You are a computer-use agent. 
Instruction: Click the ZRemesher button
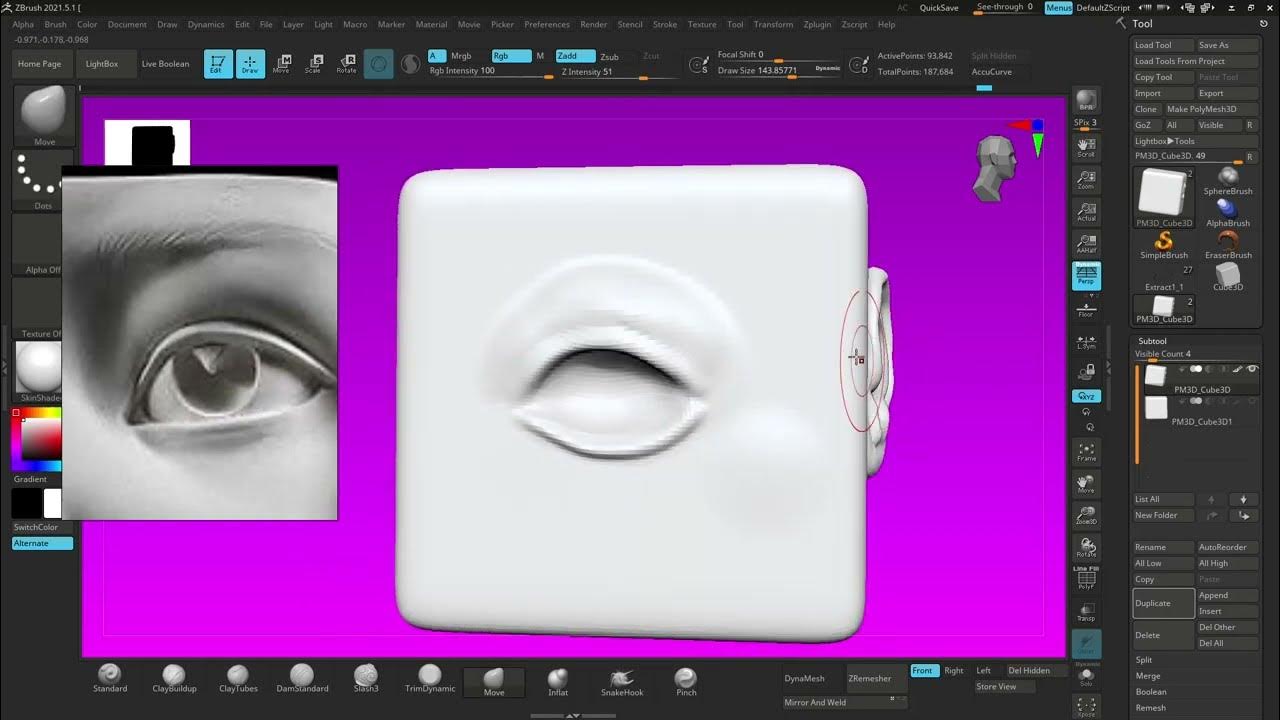pyautogui.click(x=876, y=678)
